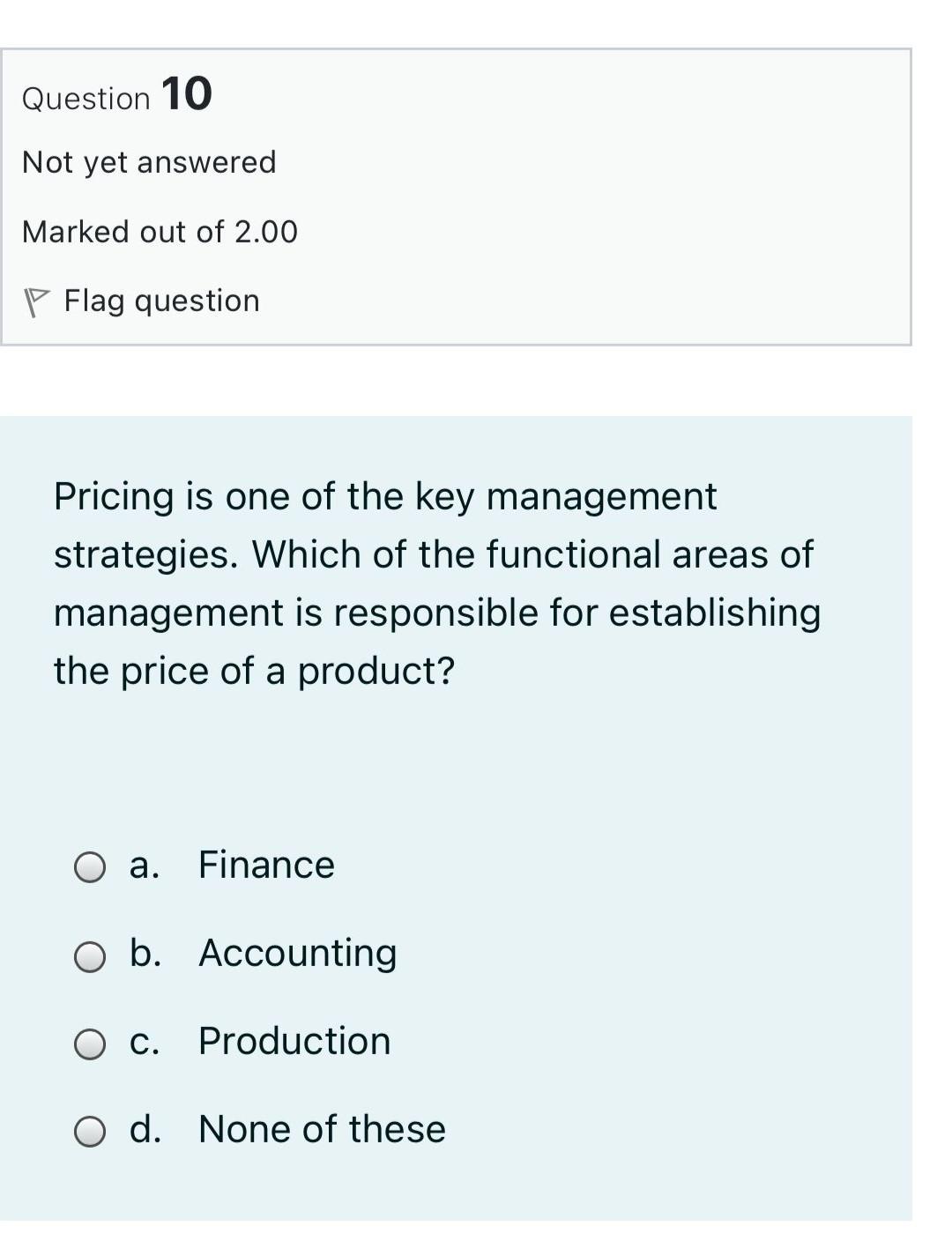This screenshot has height=1241, width=952.
Task: Click the Marked out of 2.00 text
Action: pos(160,231)
